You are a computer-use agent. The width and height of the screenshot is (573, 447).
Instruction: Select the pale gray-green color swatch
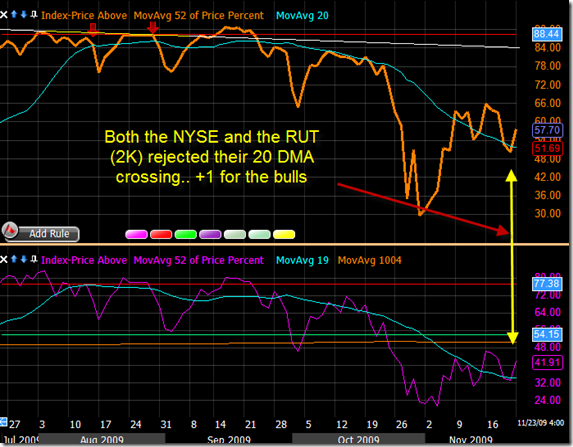point(235,234)
